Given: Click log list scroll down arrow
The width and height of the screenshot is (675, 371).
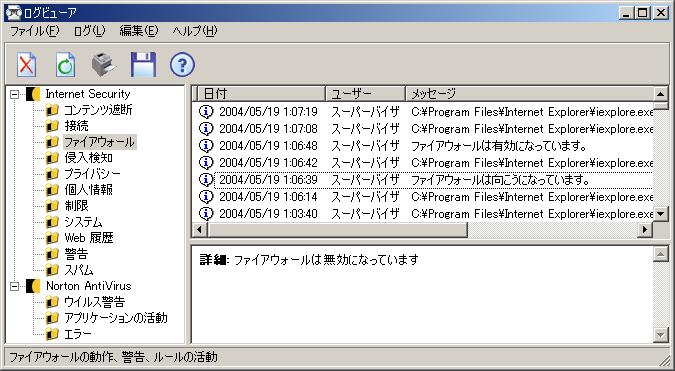Looking at the screenshot, I should (x=660, y=213).
